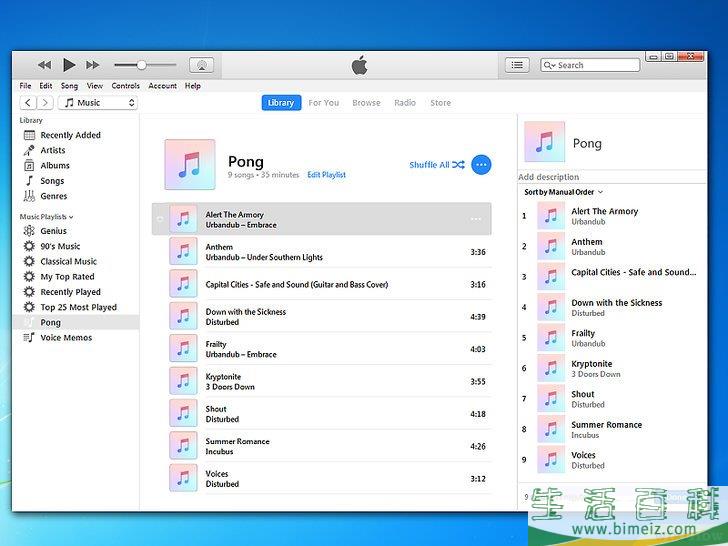Click the Play button
The height and width of the screenshot is (546, 728).
point(69,65)
